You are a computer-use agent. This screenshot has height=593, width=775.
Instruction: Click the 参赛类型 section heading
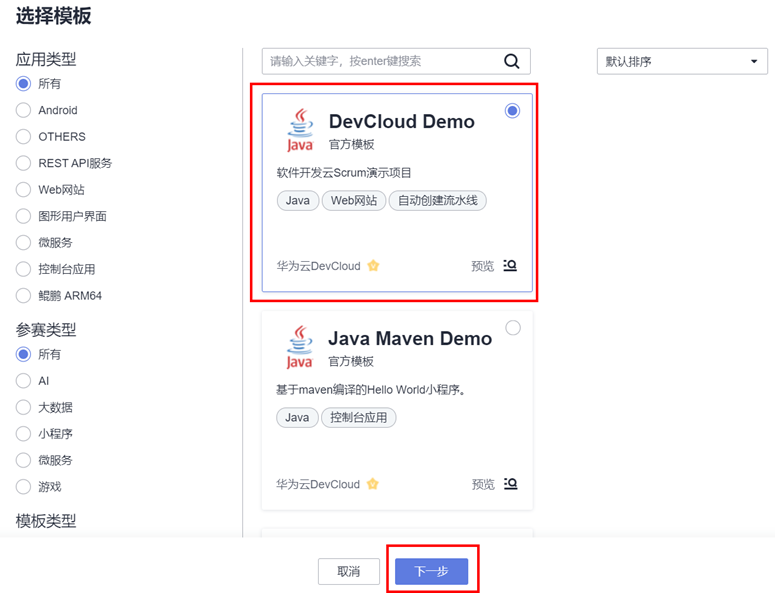[46, 330]
